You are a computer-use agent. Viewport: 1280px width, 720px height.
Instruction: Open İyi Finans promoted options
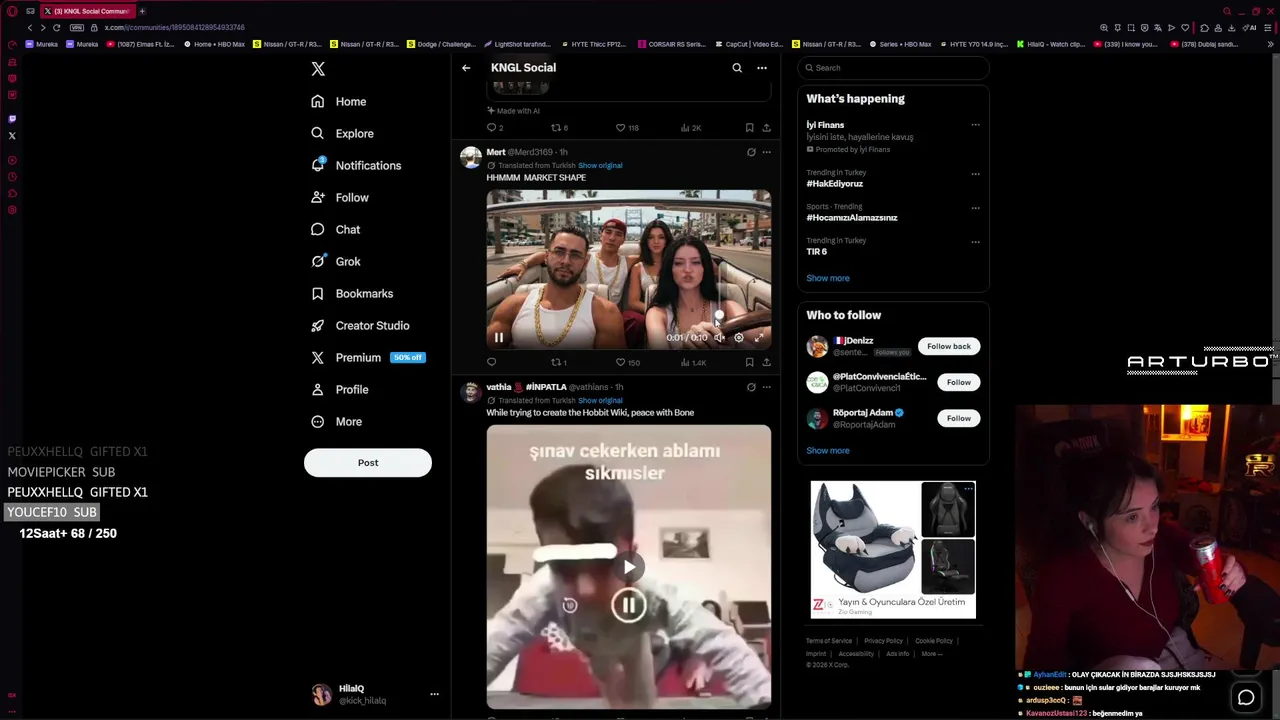[x=975, y=125]
